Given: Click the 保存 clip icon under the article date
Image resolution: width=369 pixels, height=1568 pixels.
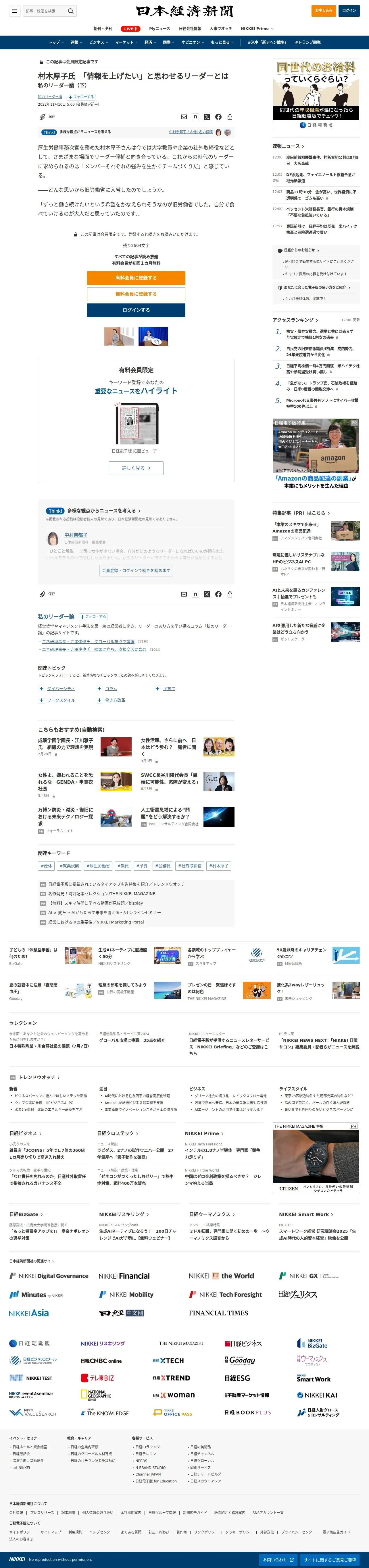Looking at the screenshot, I should click(x=43, y=116).
